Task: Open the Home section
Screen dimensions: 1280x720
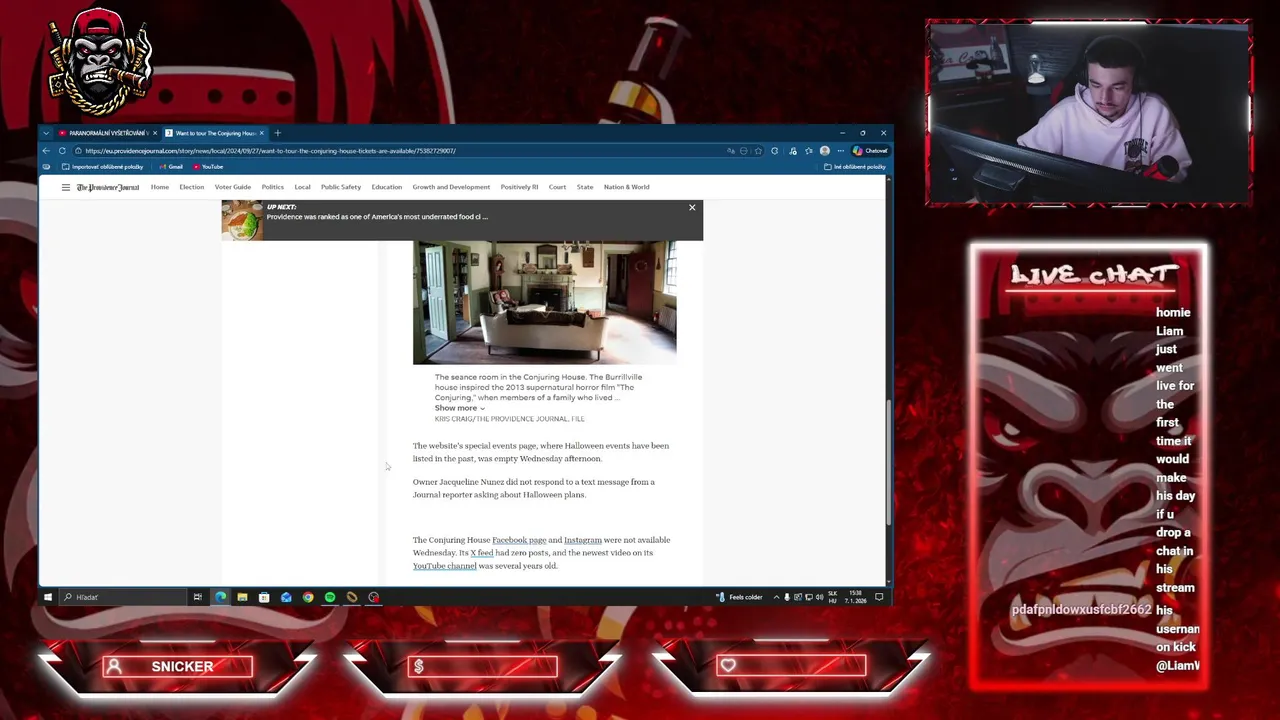Action: pos(160,187)
